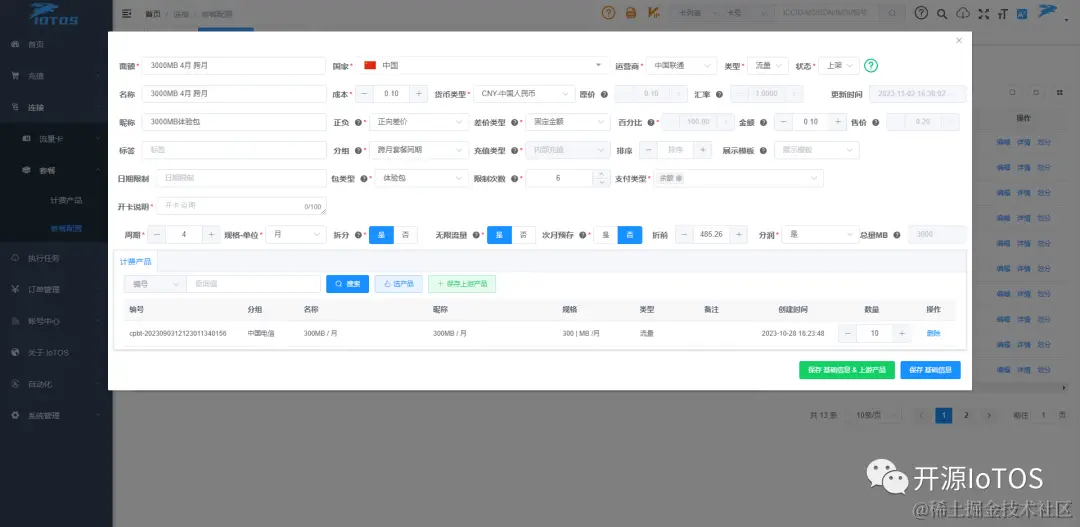Click the help icon next to 限制次数
Viewport: 1080px width, 527px height.
pos(515,178)
